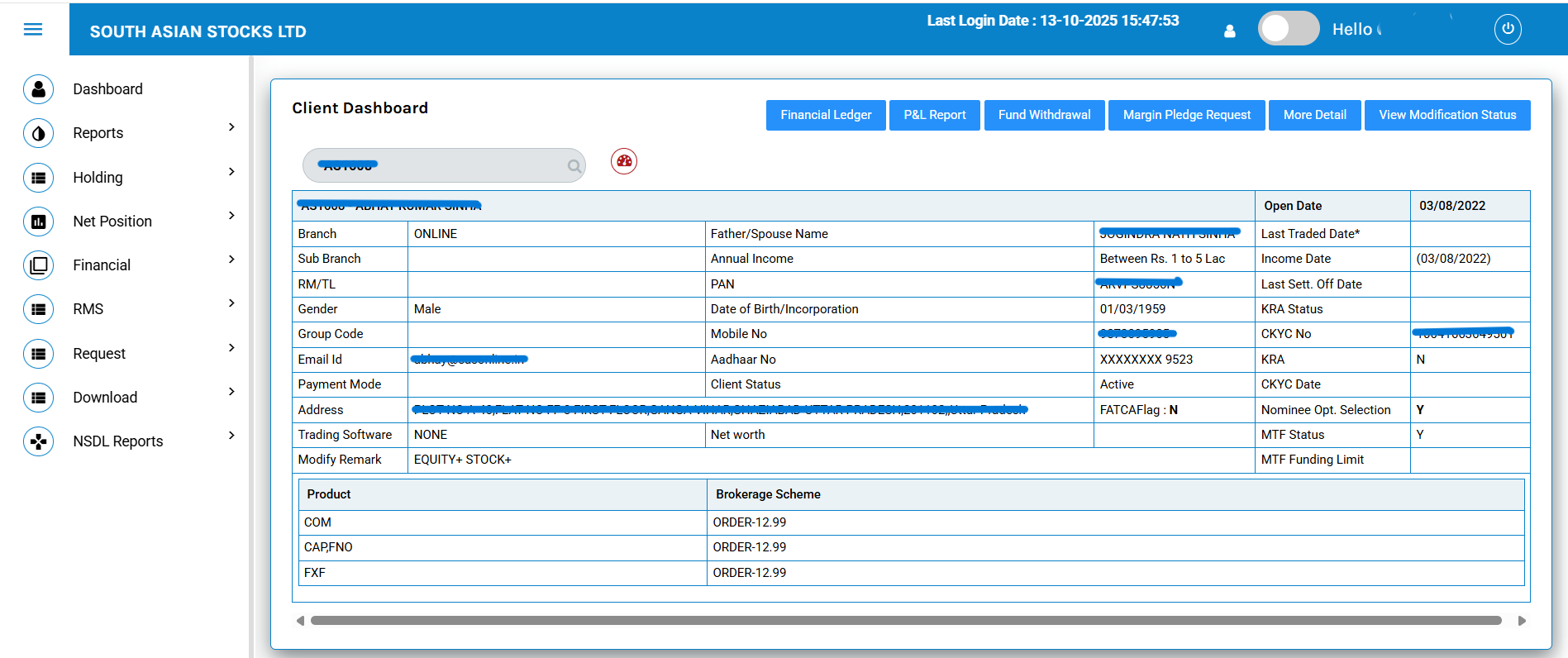The width and height of the screenshot is (1568, 658).
Task: Click the NSDL Reports sidebar icon
Action: (x=38, y=441)
